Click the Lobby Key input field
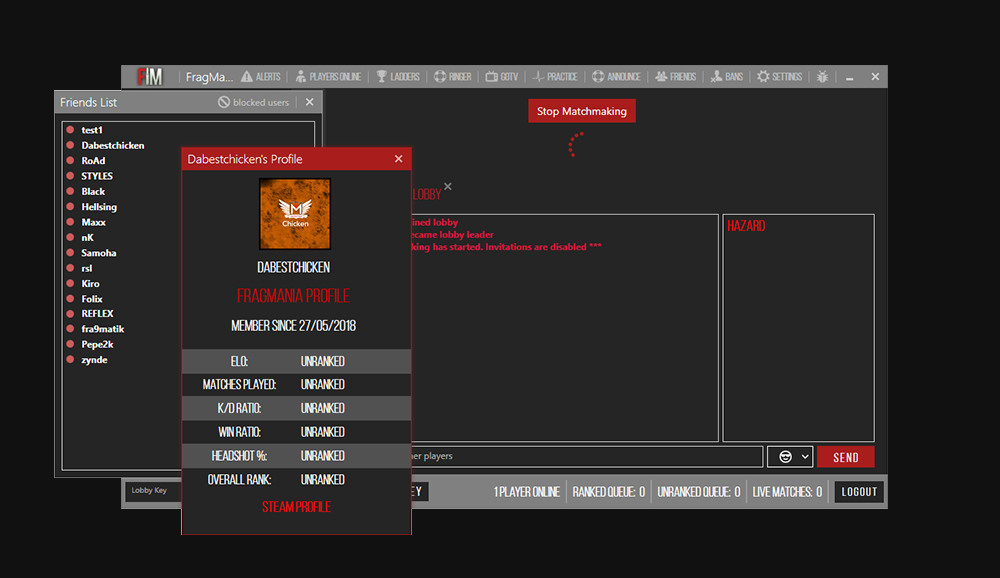Screen dimensions: 1000x578 click(155, 491)
